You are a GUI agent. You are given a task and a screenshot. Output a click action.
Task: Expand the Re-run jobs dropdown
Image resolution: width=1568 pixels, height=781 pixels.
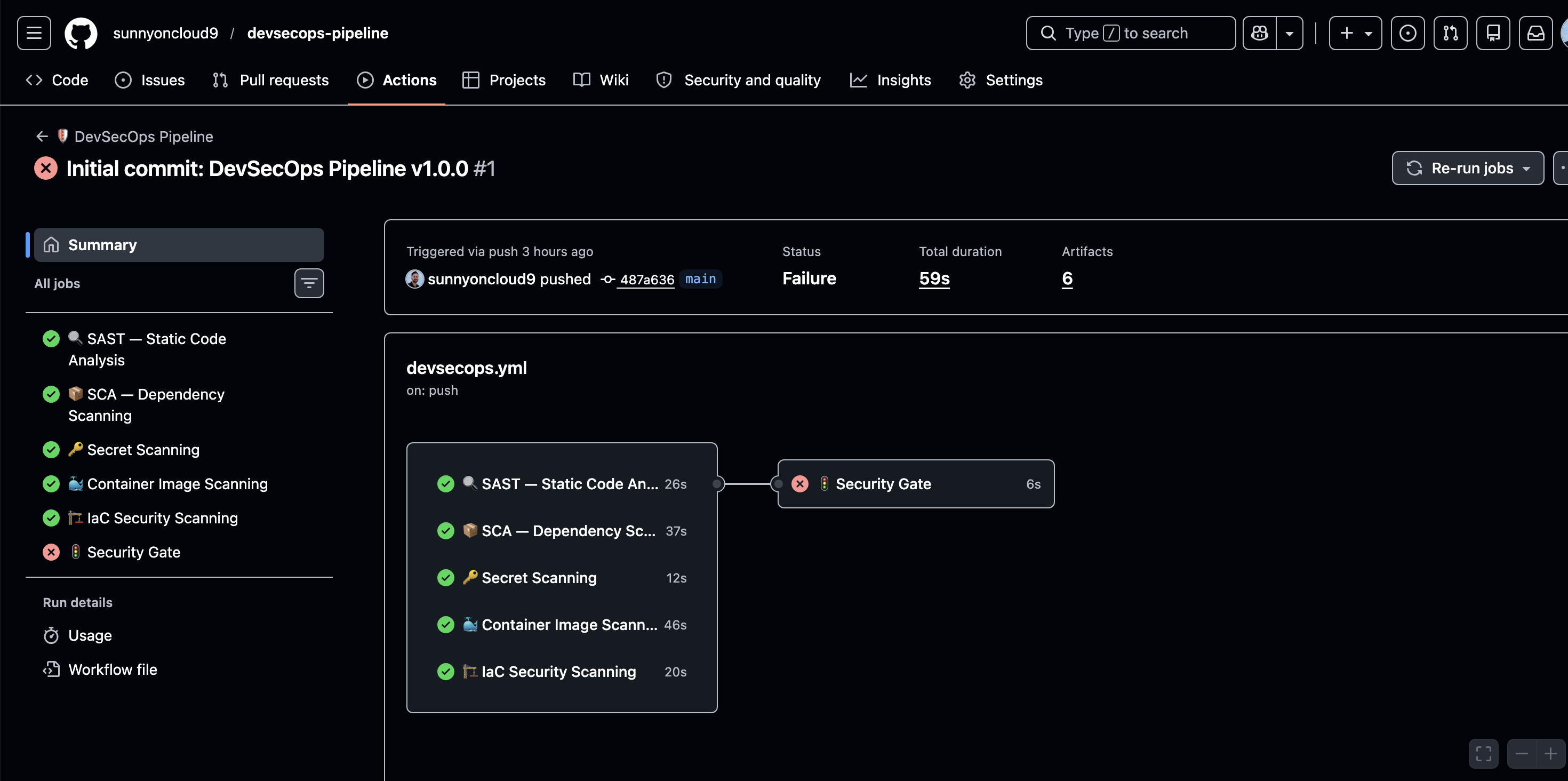(1468, 168)
